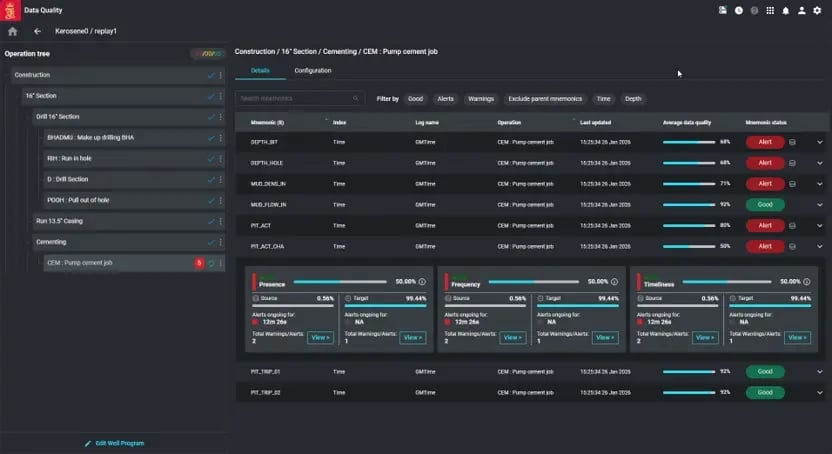Open the three-dot menu for Cementing
Image resolution: width=832 pixels, height=454 pixels.
pos(221,242)
